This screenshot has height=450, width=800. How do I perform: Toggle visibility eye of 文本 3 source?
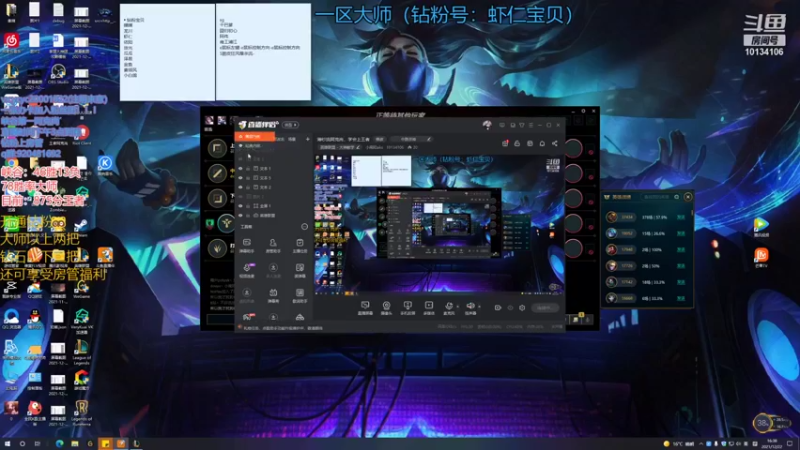tap(241, 178)
